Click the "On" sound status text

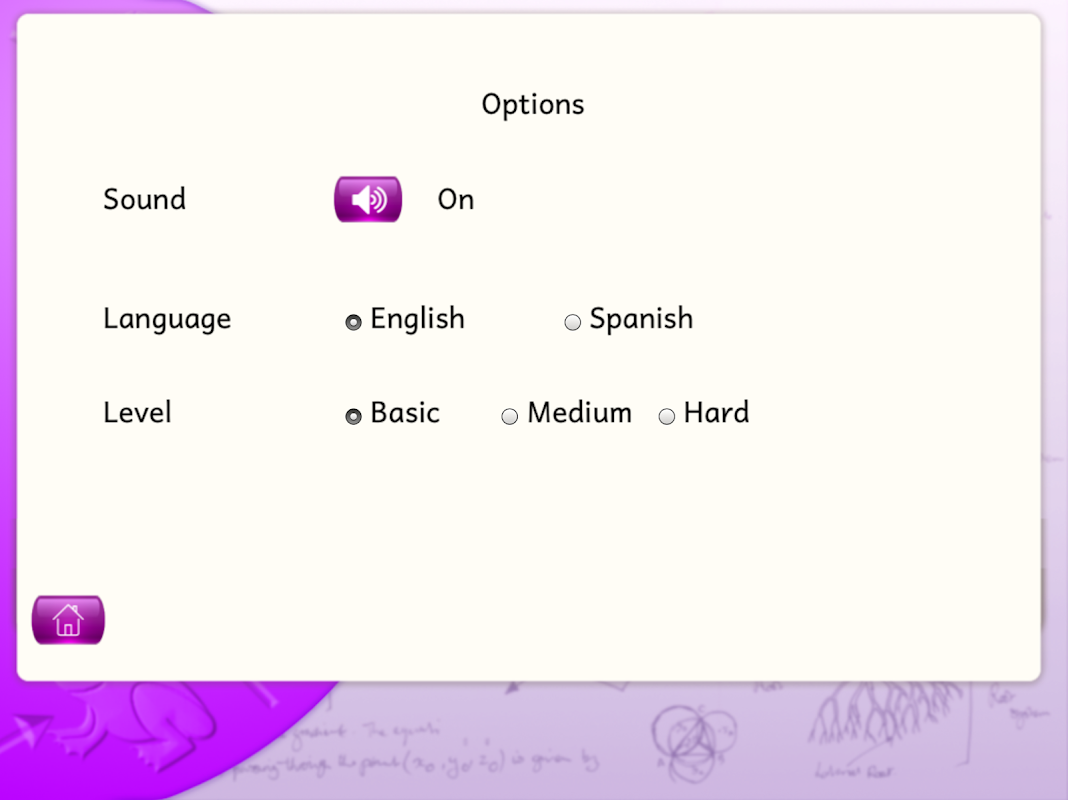[456, 200]
